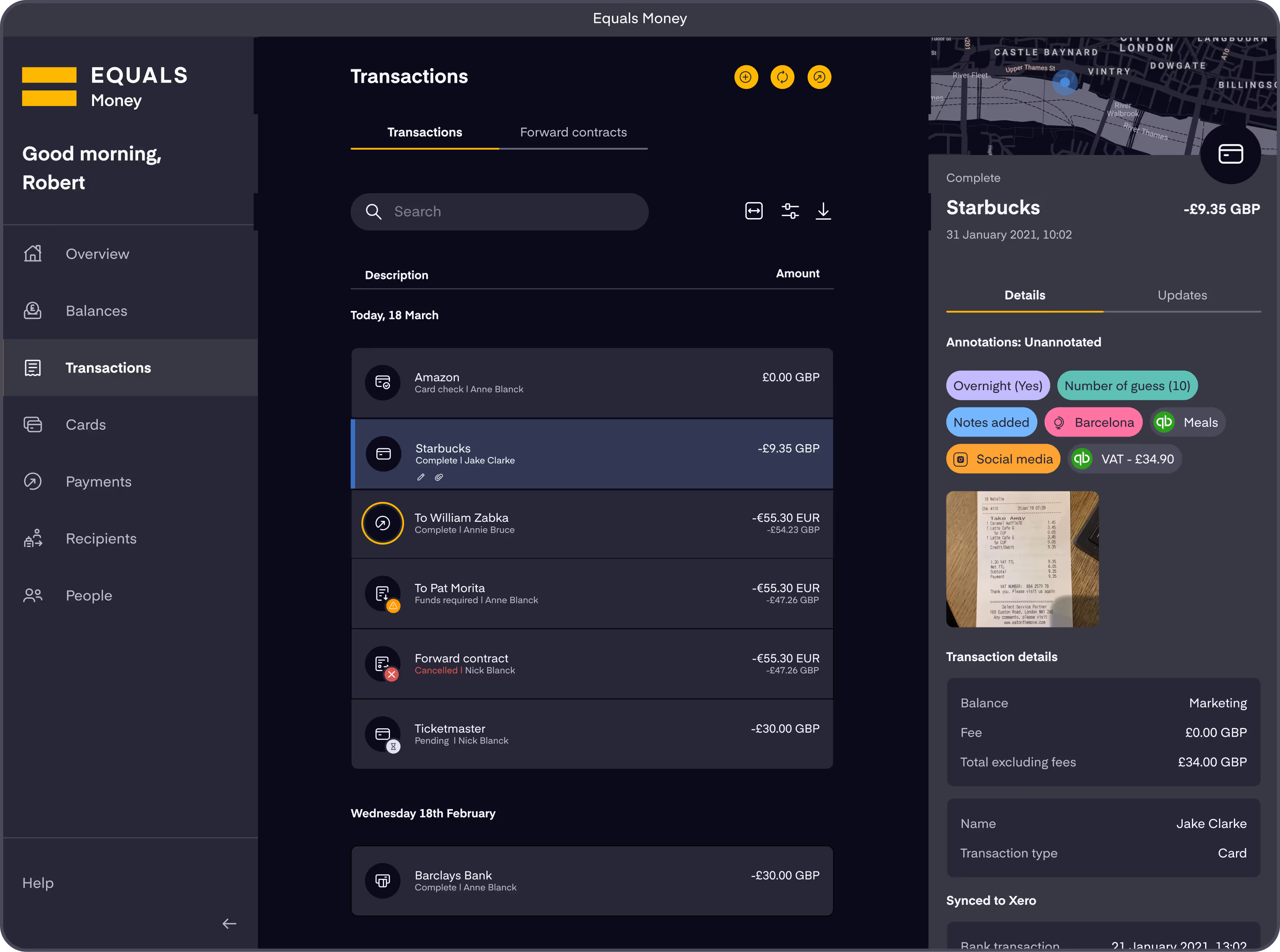Click the Jake Clarke name value
Image resolution: width=1280 pixels, height=952 pixels.
(x=1212, y=824)
